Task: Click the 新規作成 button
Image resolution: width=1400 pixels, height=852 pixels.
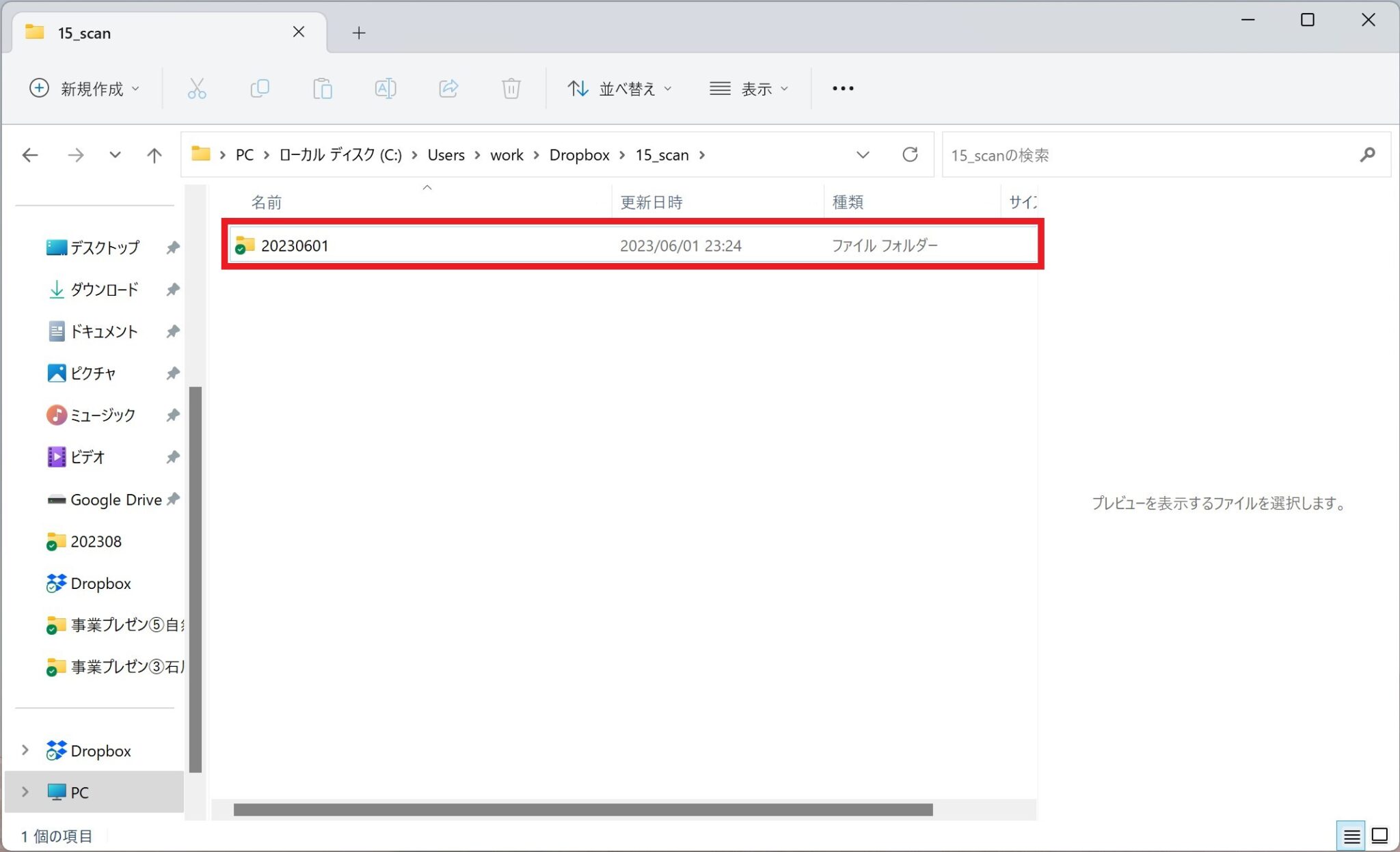Action: tap(84, 88)
